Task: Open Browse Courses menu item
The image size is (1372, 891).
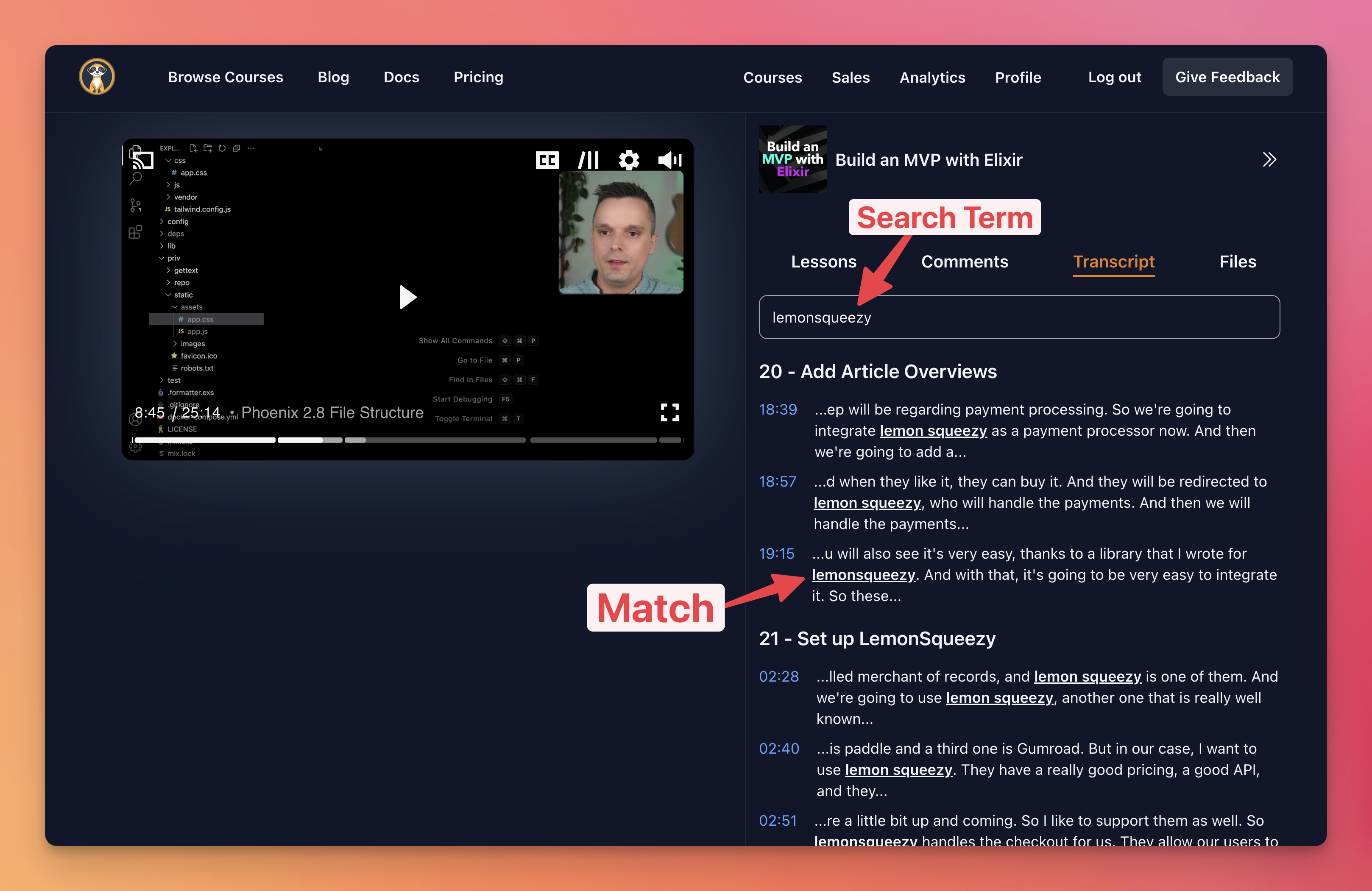Action: tap(226, 77)
